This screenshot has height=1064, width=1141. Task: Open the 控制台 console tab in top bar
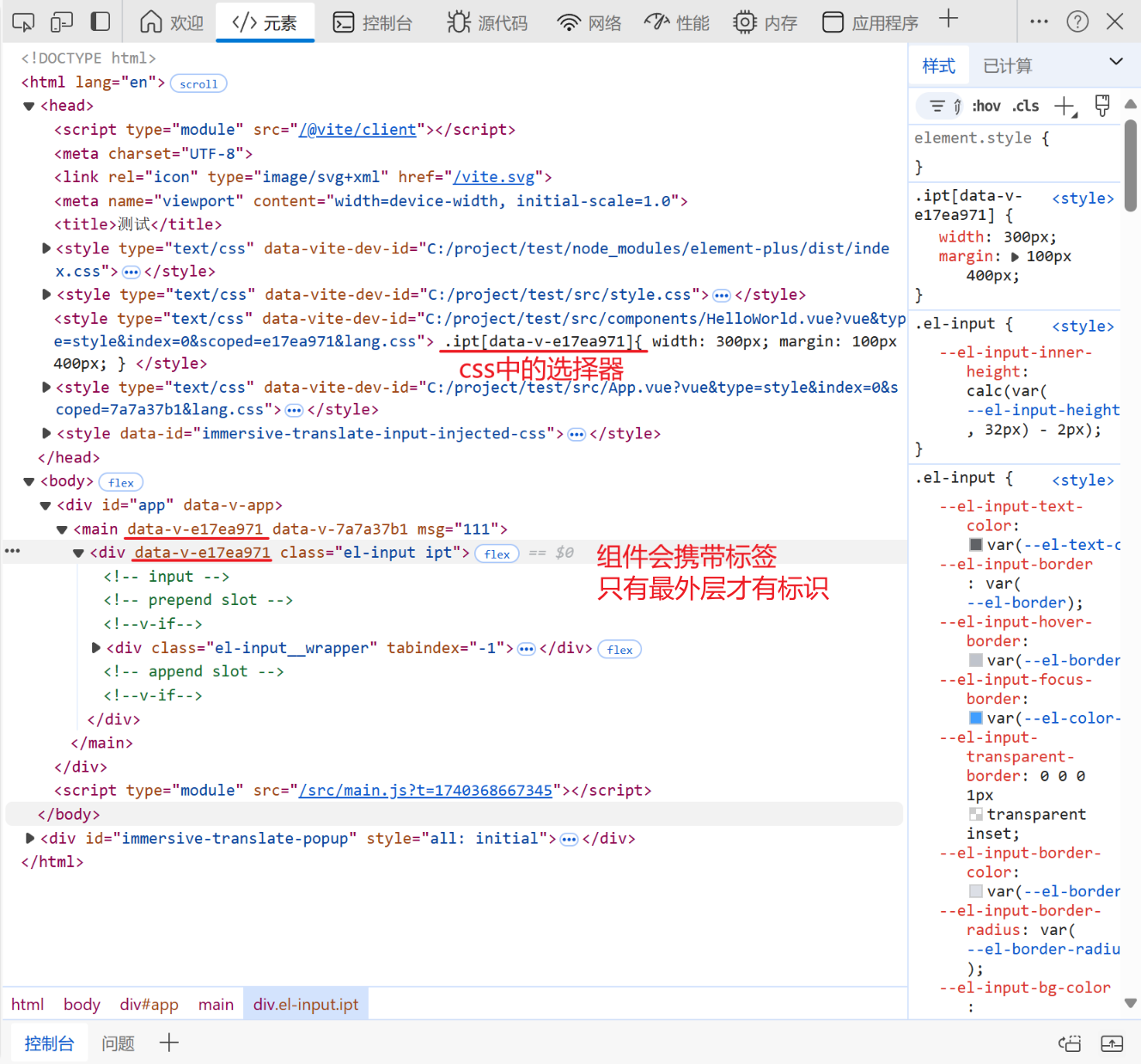(x=373, y=22)
